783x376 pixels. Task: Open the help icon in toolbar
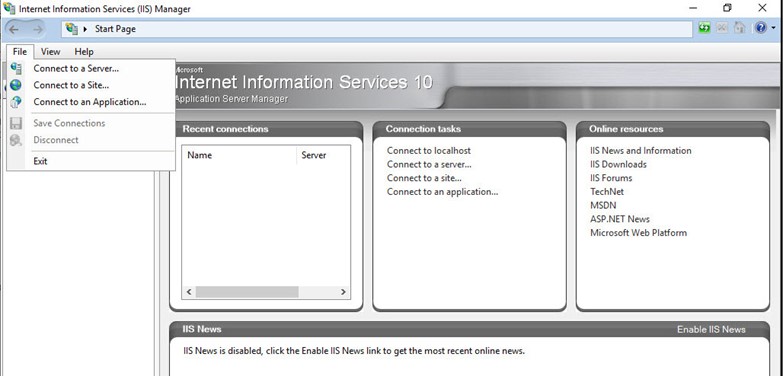(761, 28)
